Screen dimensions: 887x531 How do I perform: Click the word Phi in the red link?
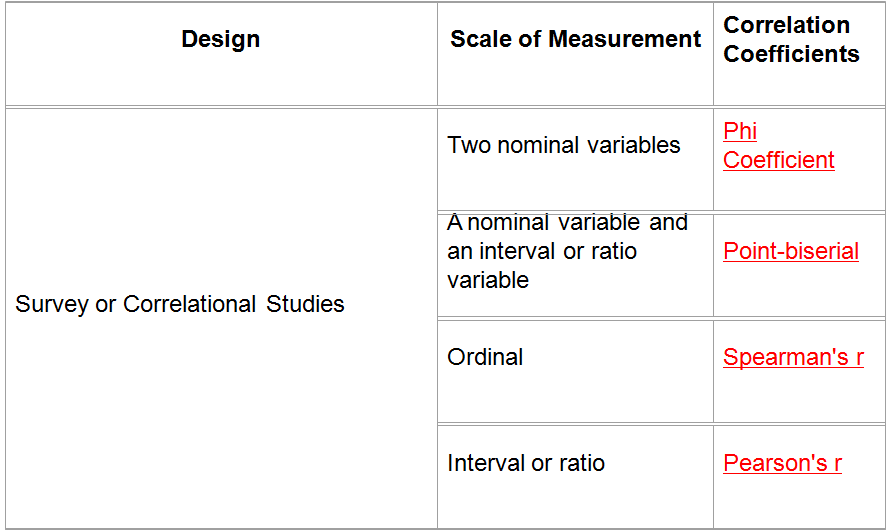tap(740, 131)
